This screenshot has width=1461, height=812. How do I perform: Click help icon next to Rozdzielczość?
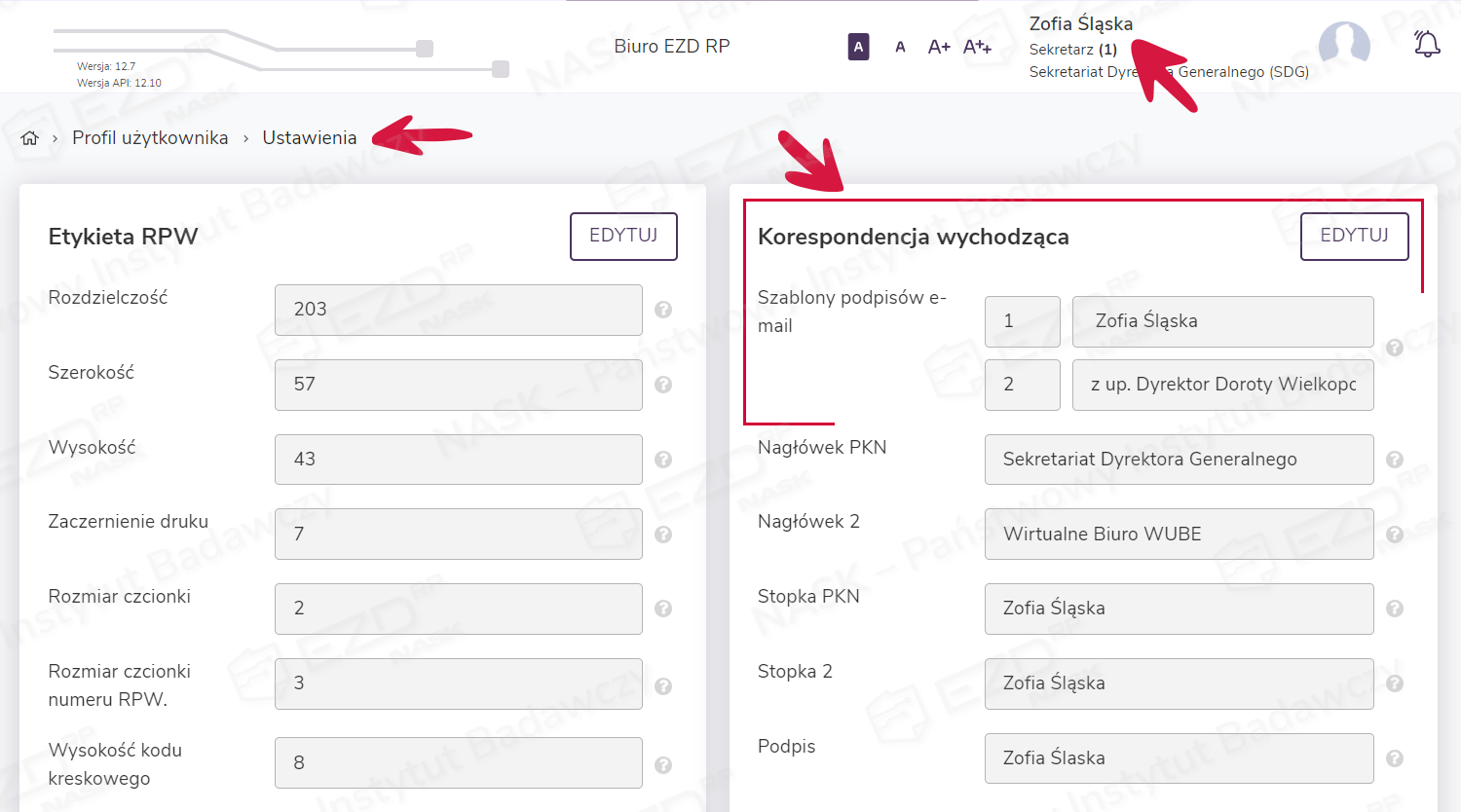click(x=663, y=310)
